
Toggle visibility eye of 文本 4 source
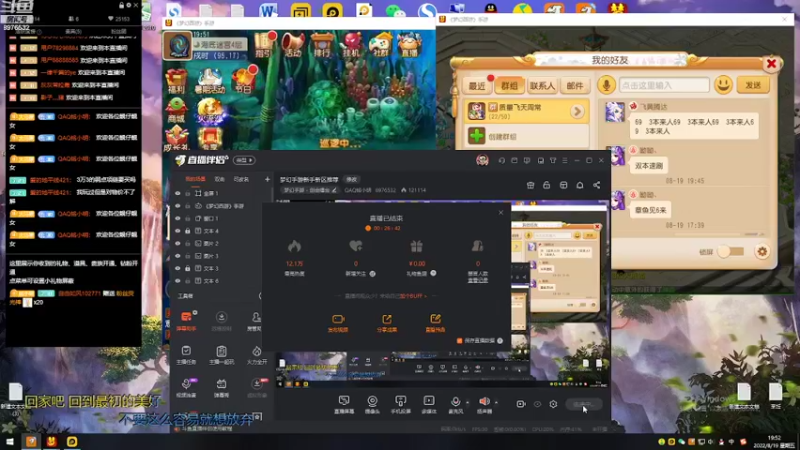tap(178, 231)
